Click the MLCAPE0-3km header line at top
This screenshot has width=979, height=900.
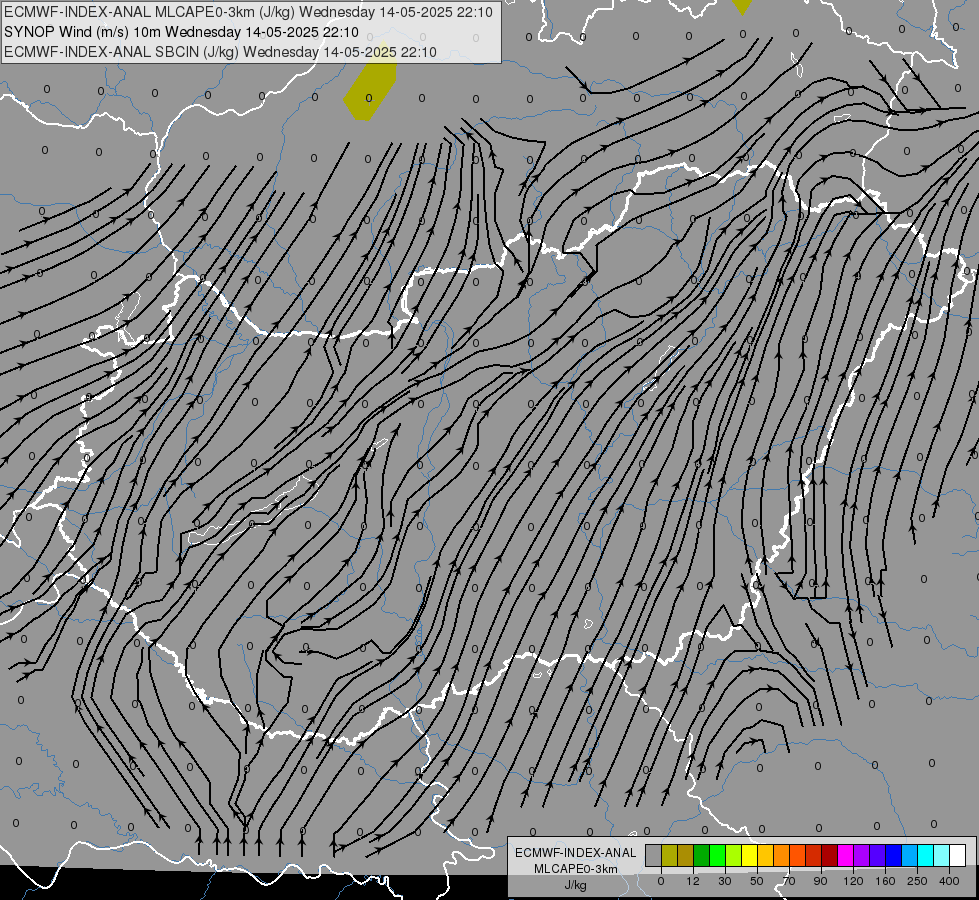click(248, 12)
